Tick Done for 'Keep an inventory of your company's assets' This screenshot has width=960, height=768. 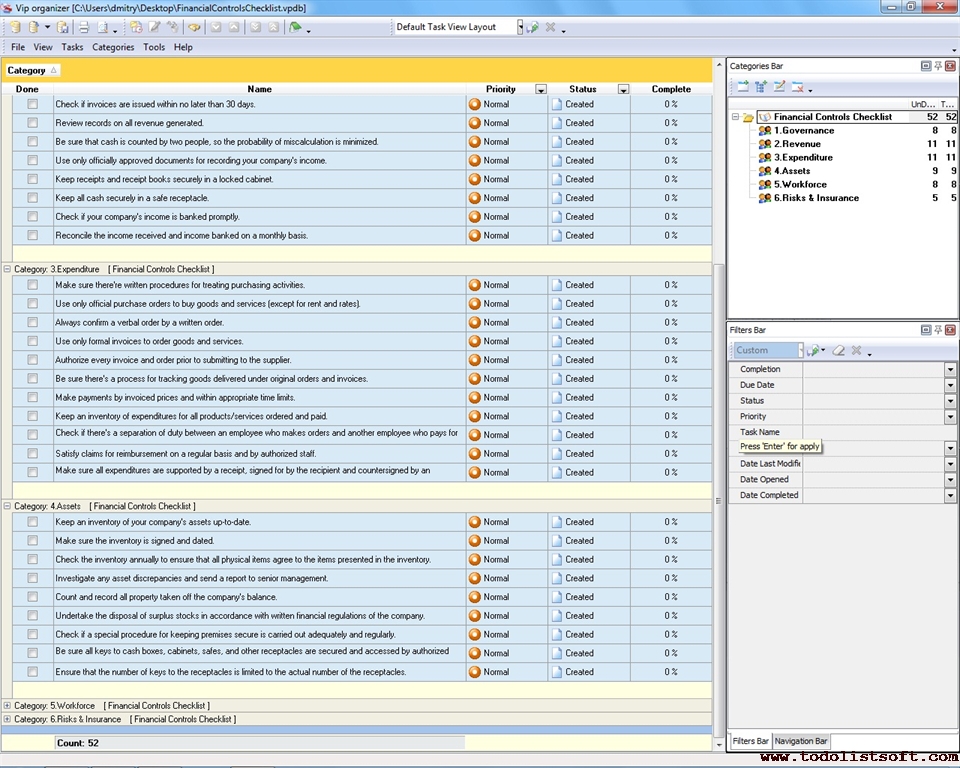(x=32, y=522)
